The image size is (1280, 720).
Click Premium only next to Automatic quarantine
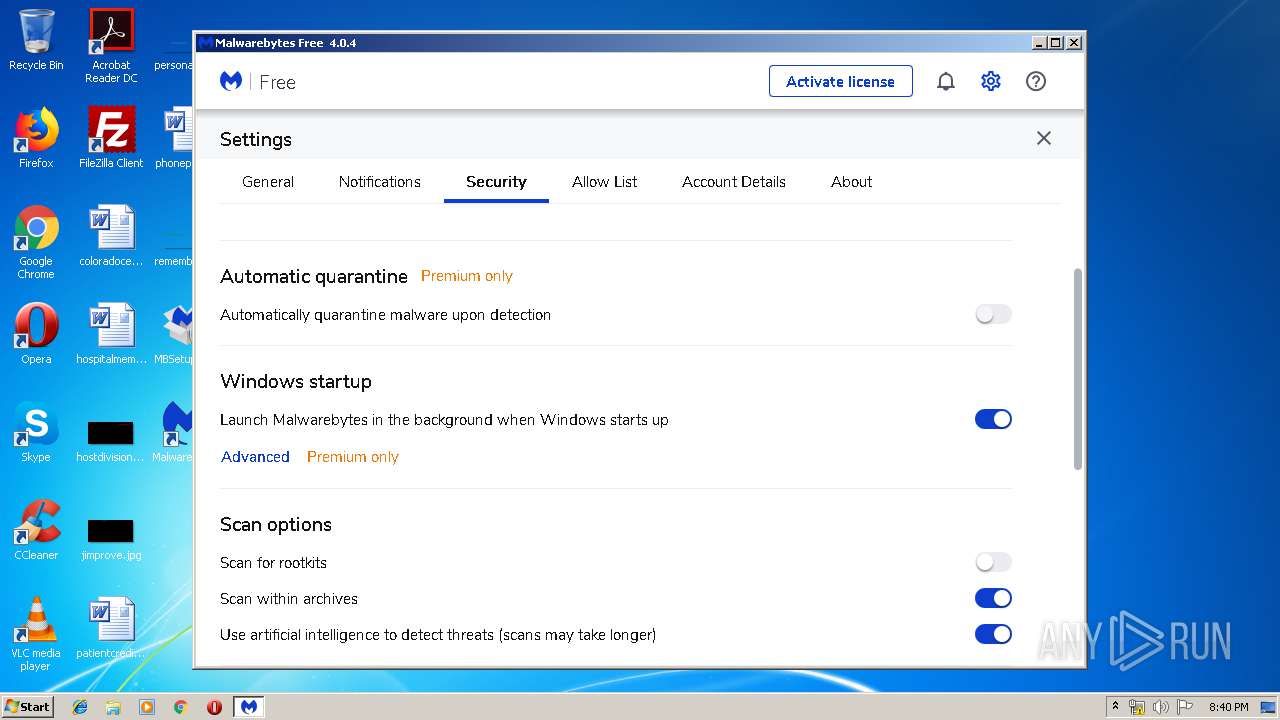coord(467,276)
